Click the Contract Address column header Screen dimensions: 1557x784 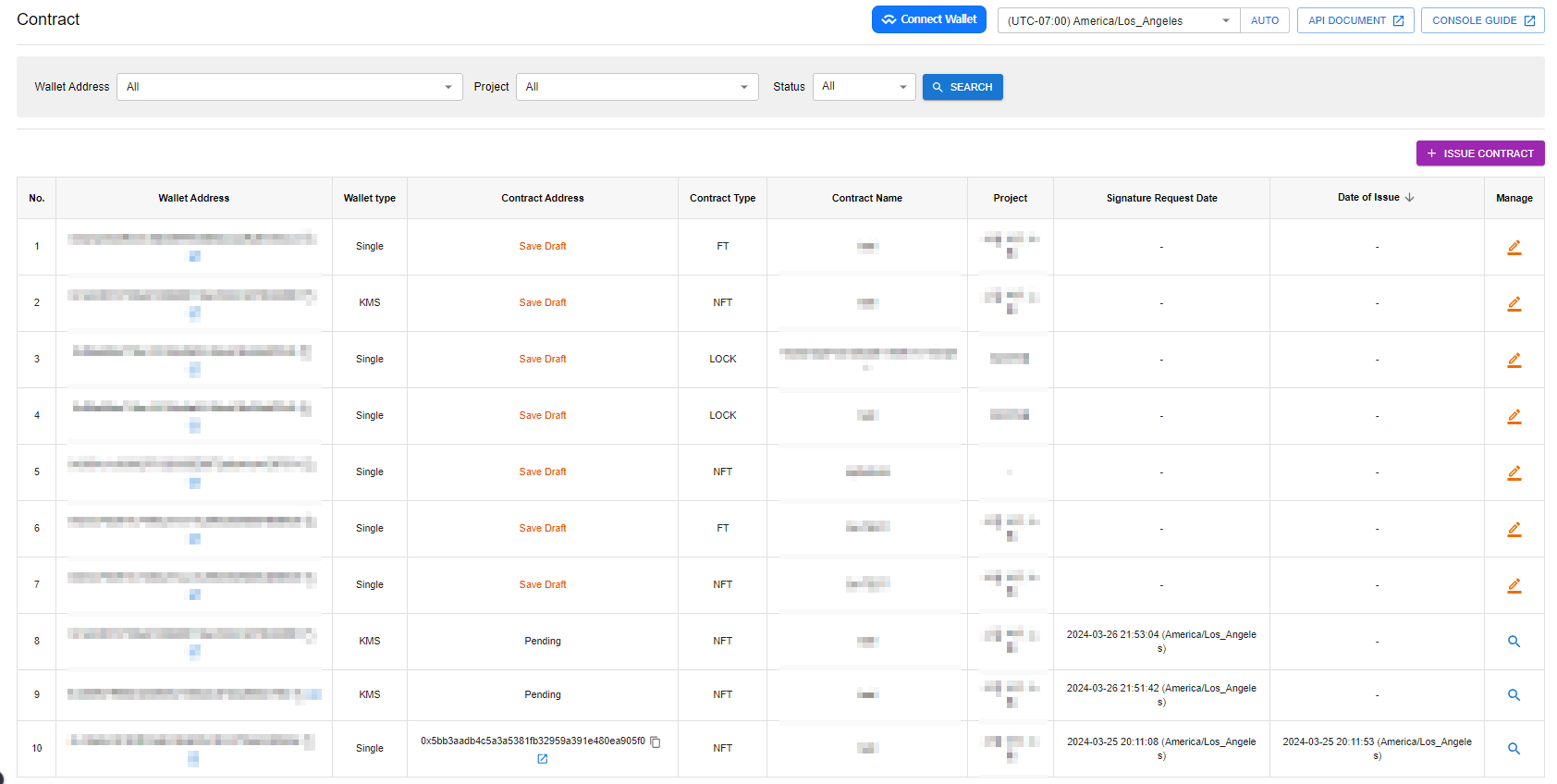pos(543,198)
